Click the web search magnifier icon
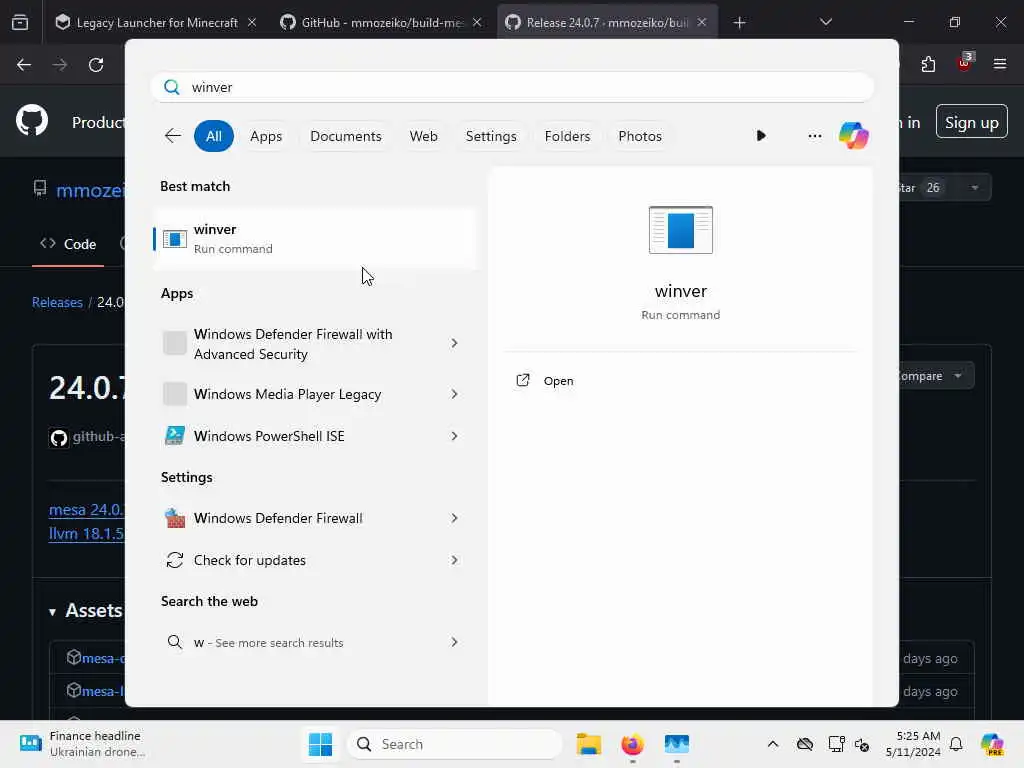This screenshot has height=768, width=1024. 174,642
